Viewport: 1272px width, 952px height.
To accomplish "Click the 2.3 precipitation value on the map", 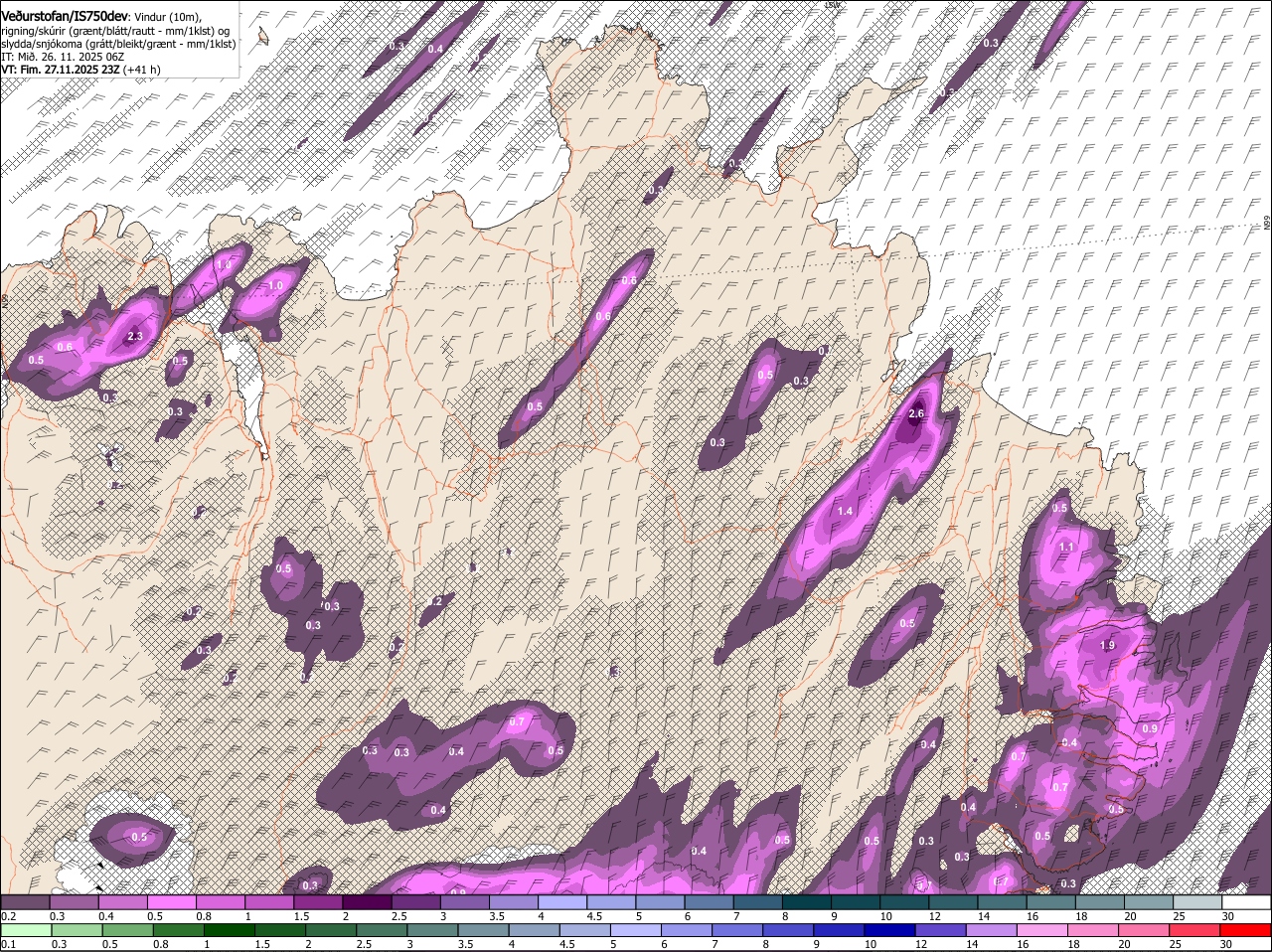I will 136,337.
